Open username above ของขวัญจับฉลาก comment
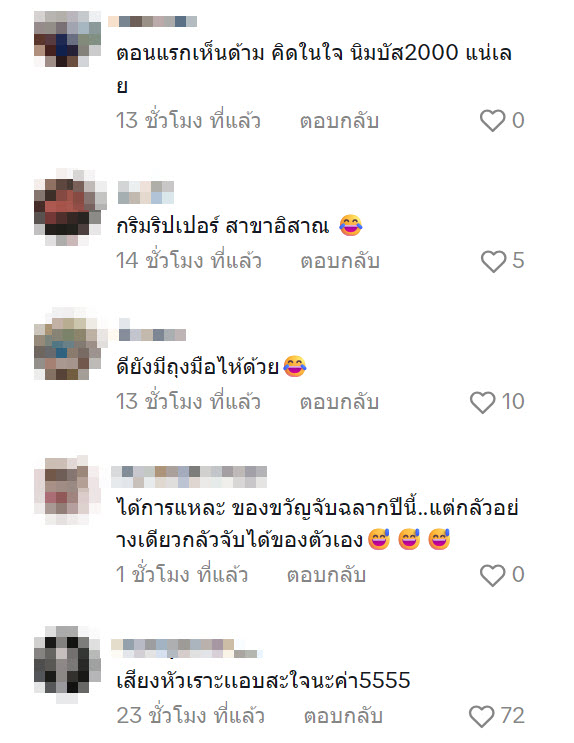 pyautogui.click(x=189, y=477)
